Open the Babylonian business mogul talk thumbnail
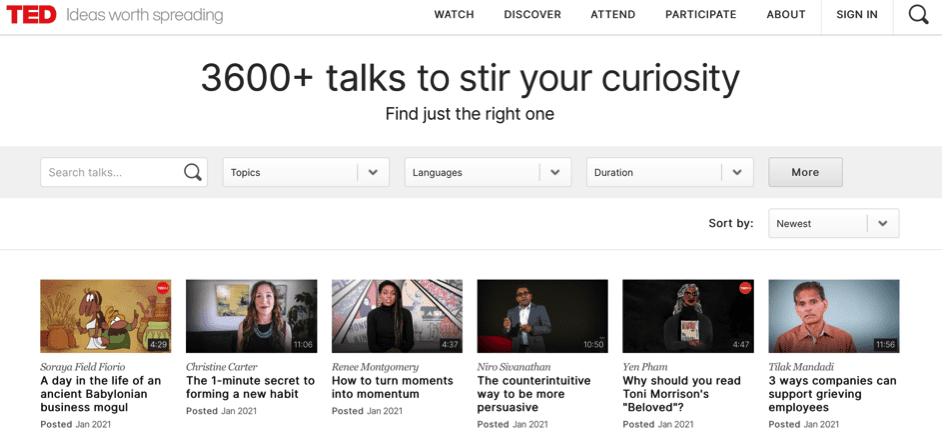Viewport: 943px width, 440px height. coord(106,316)
